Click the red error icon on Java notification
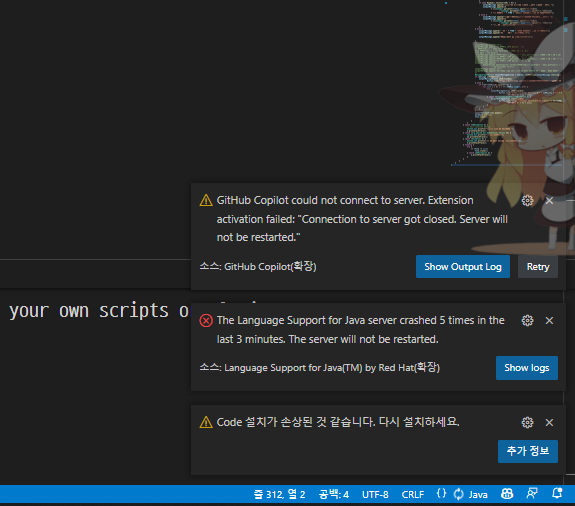 pyautogui.click(x=206, y=321)
